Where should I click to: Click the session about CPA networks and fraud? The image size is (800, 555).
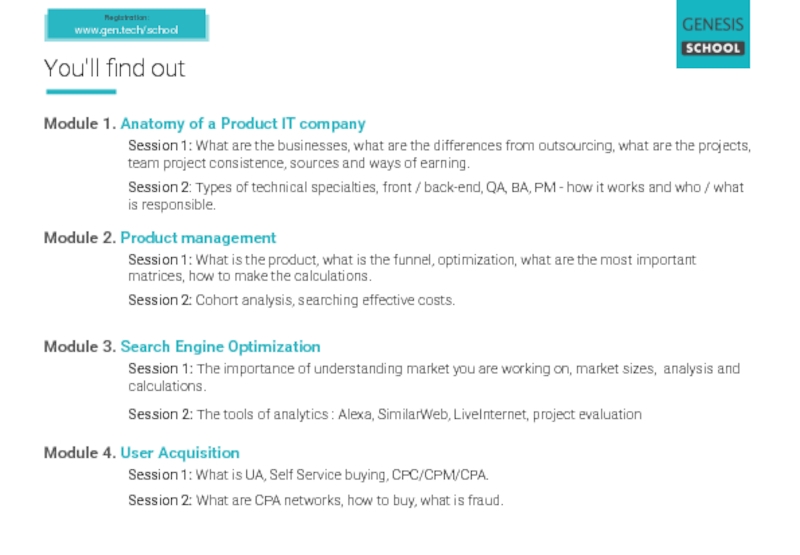click(x=315, y=500)
